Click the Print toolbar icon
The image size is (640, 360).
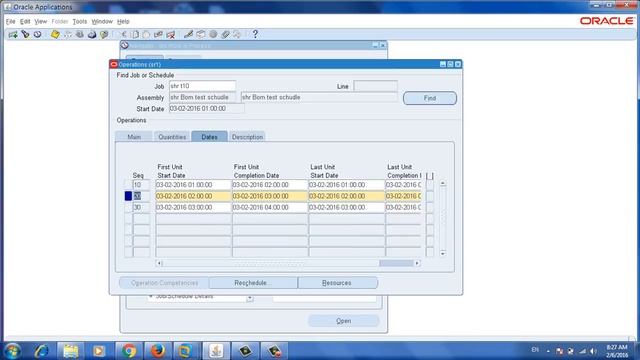(x=92, y=35)
